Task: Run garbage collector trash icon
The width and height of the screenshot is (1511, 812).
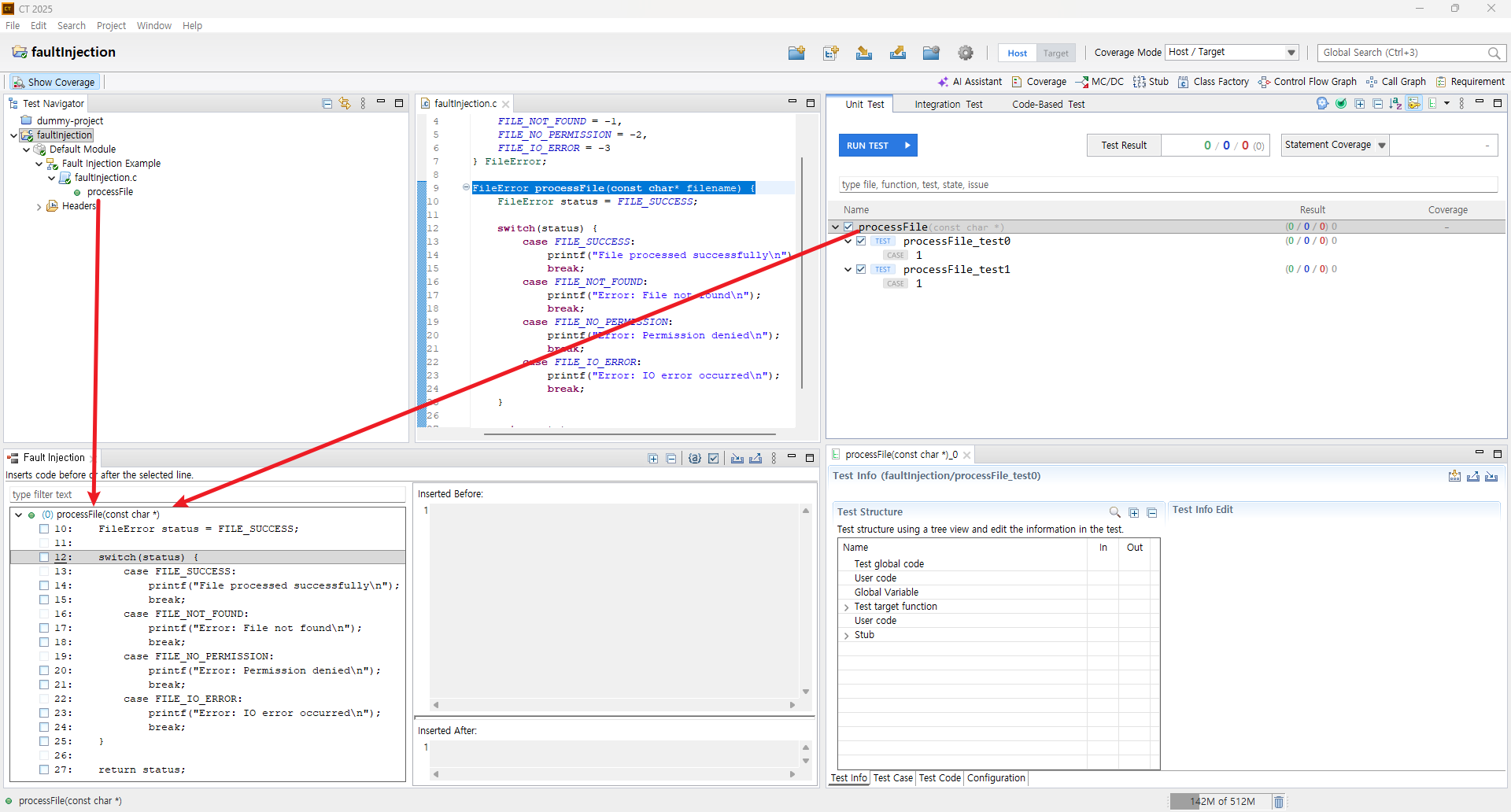Action: (x=1279, y=802)
